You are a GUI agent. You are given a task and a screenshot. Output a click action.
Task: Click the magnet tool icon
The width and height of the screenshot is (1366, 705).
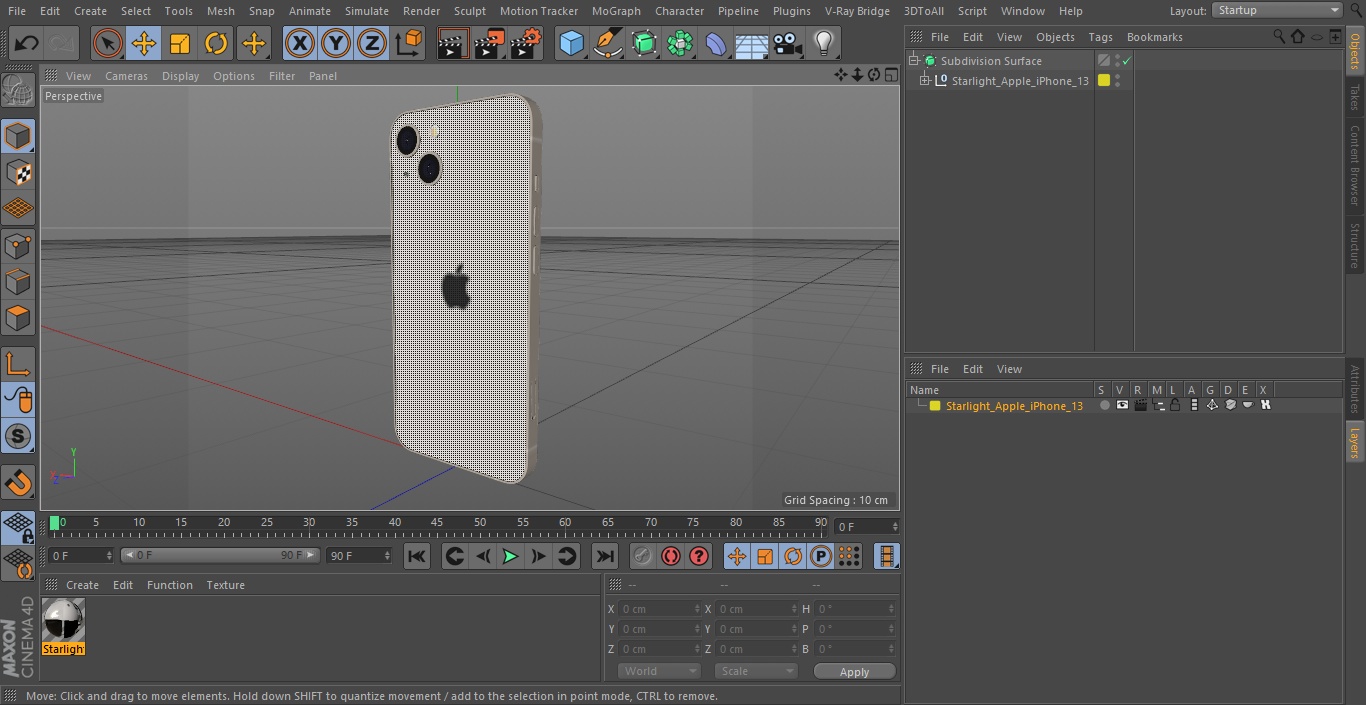point(18,483)
